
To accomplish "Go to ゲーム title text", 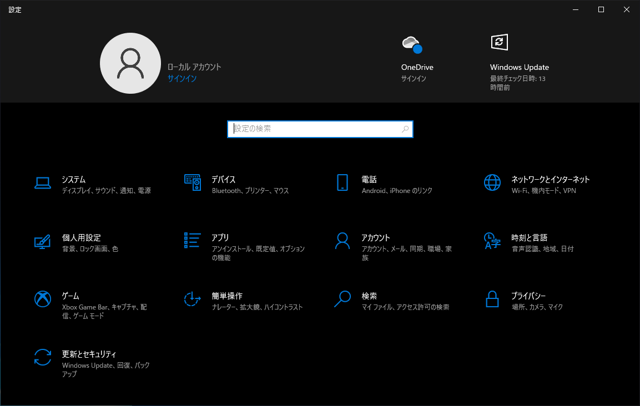I will 71,296.
